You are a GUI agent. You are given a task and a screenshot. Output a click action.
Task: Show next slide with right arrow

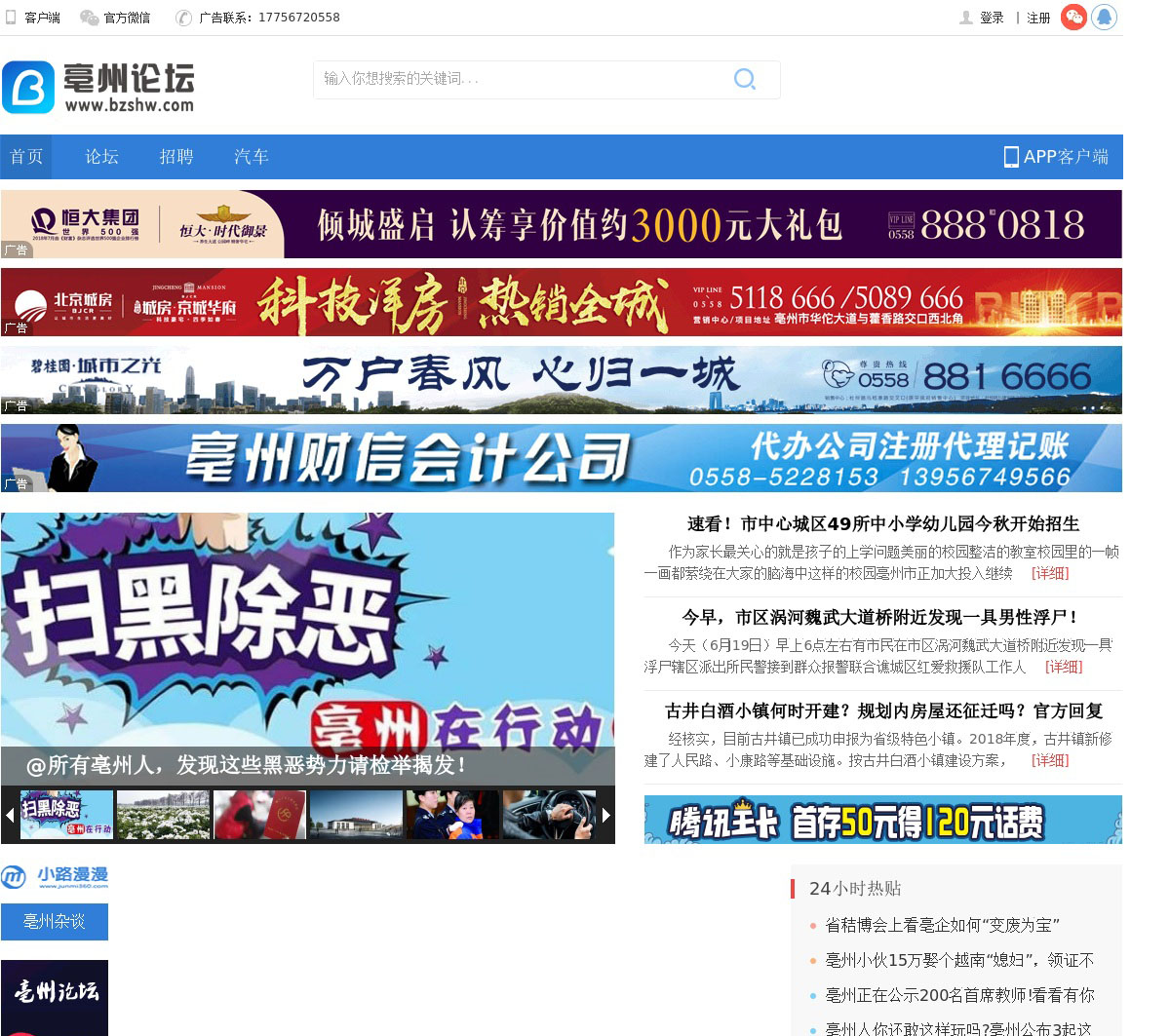point(605,815)
